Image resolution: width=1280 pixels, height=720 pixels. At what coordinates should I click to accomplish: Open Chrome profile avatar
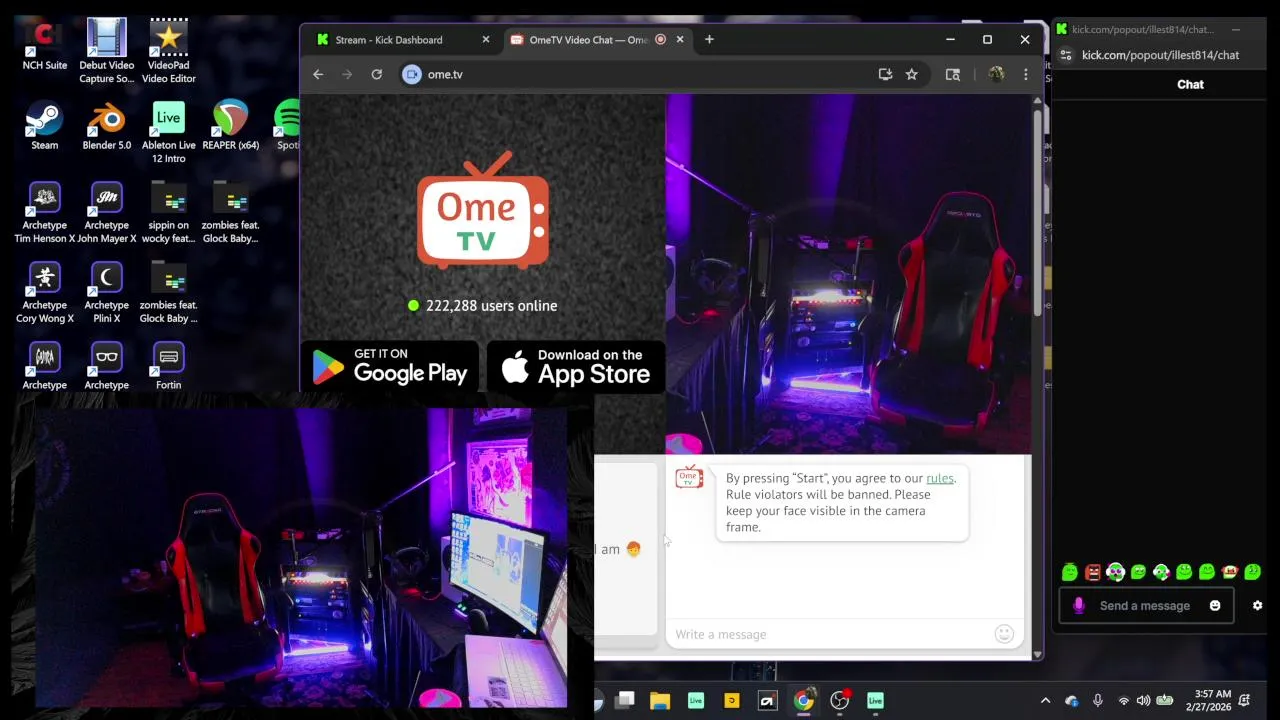[x=996, y=74]
